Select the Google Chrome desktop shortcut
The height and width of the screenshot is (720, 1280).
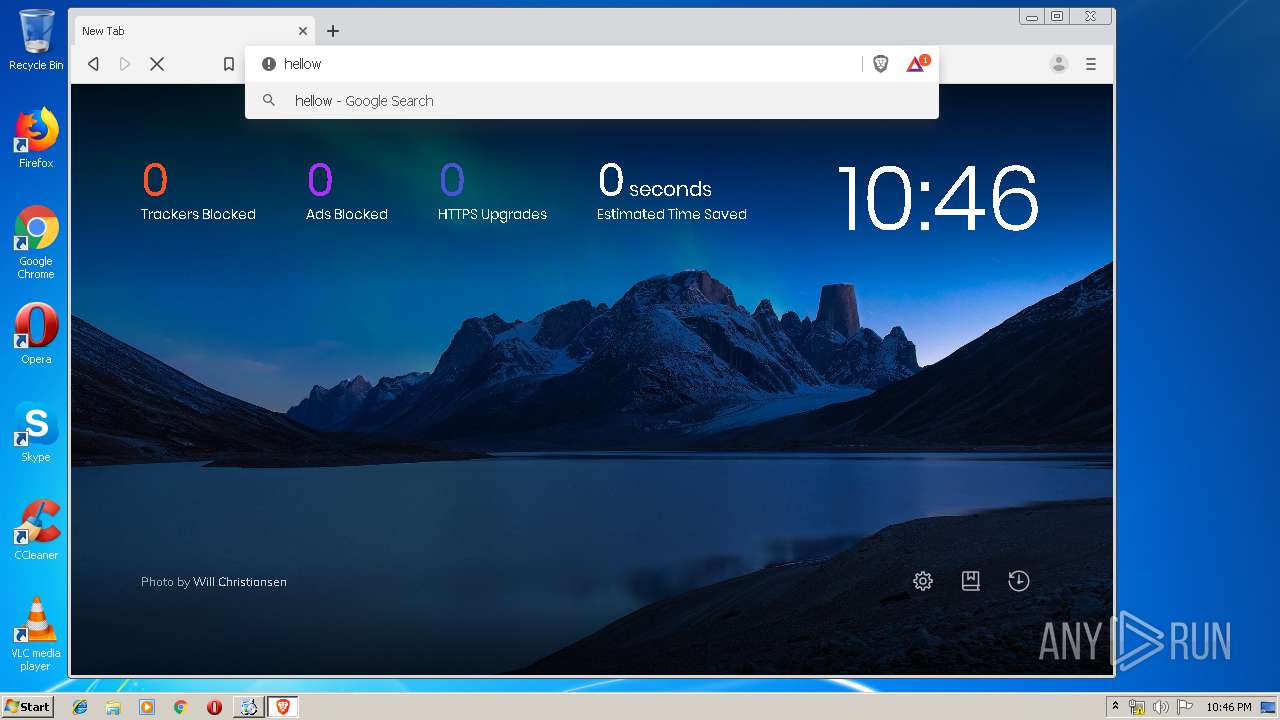36,242
